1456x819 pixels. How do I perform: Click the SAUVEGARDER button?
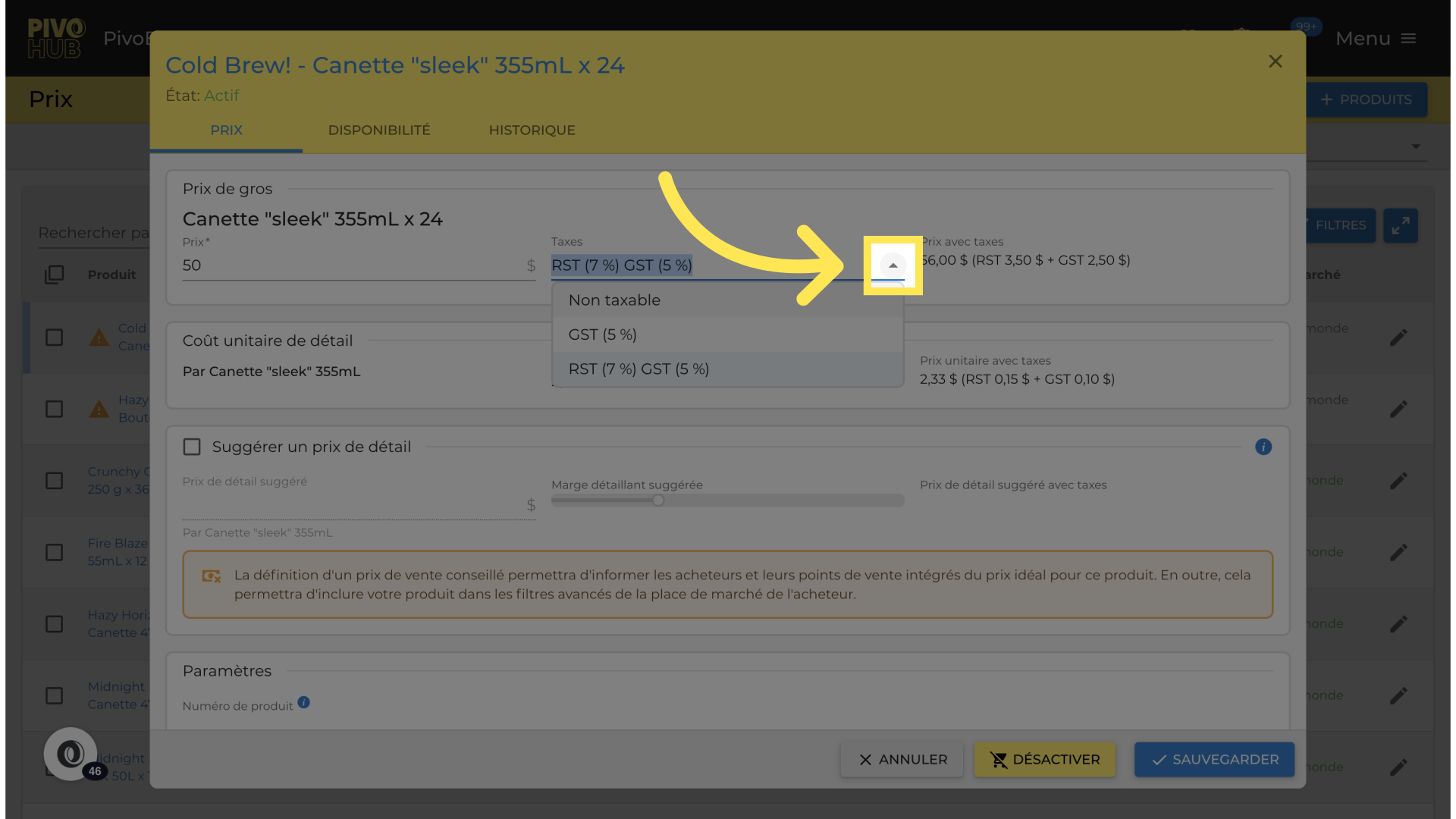point(1214,759)
